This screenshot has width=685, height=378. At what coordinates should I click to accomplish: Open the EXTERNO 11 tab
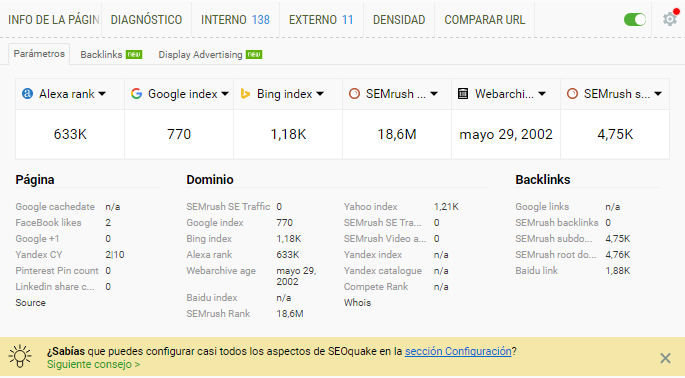(321, 20)
